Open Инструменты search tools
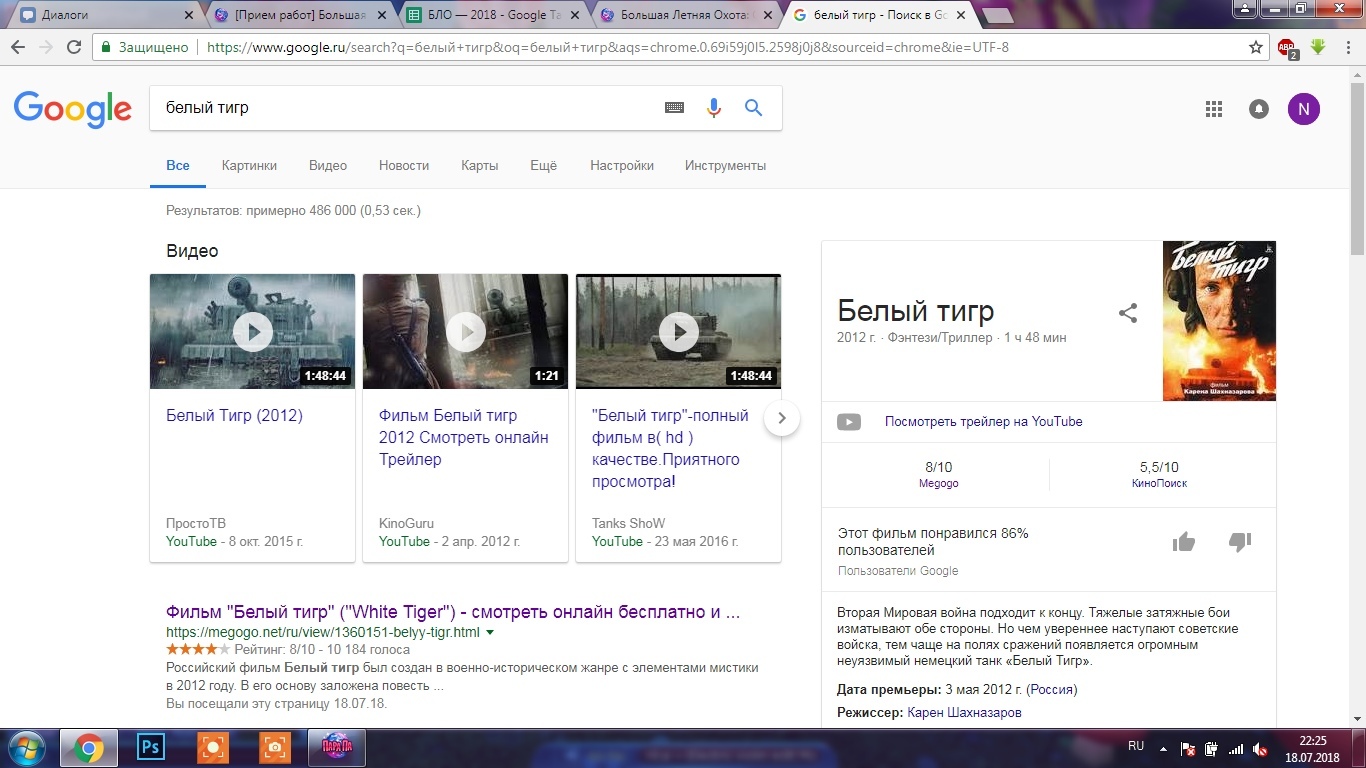1366x768 pixels. (x=725, y=165)
